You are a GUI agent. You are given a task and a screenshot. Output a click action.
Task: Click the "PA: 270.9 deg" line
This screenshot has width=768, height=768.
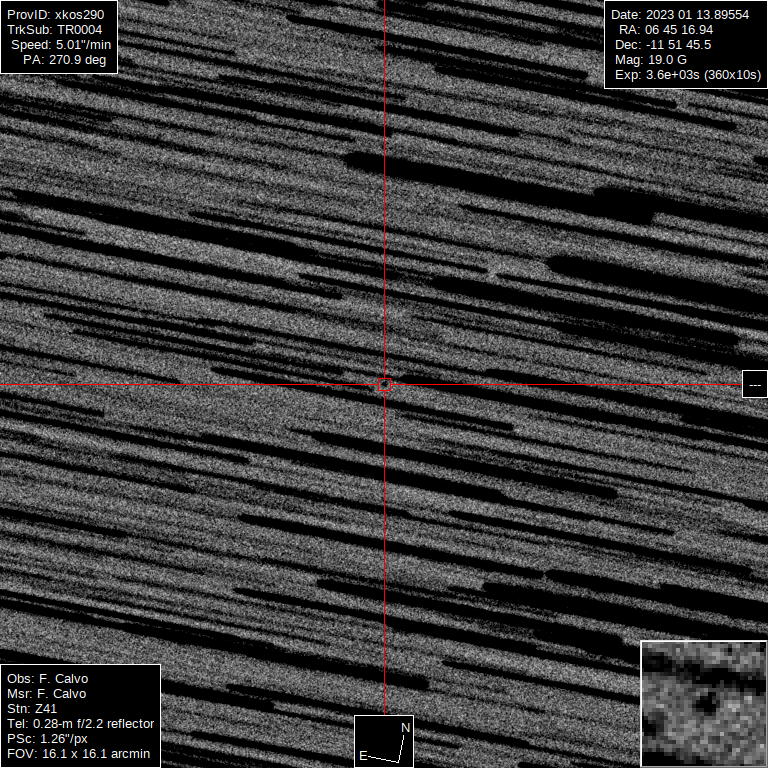click(65, 60)
